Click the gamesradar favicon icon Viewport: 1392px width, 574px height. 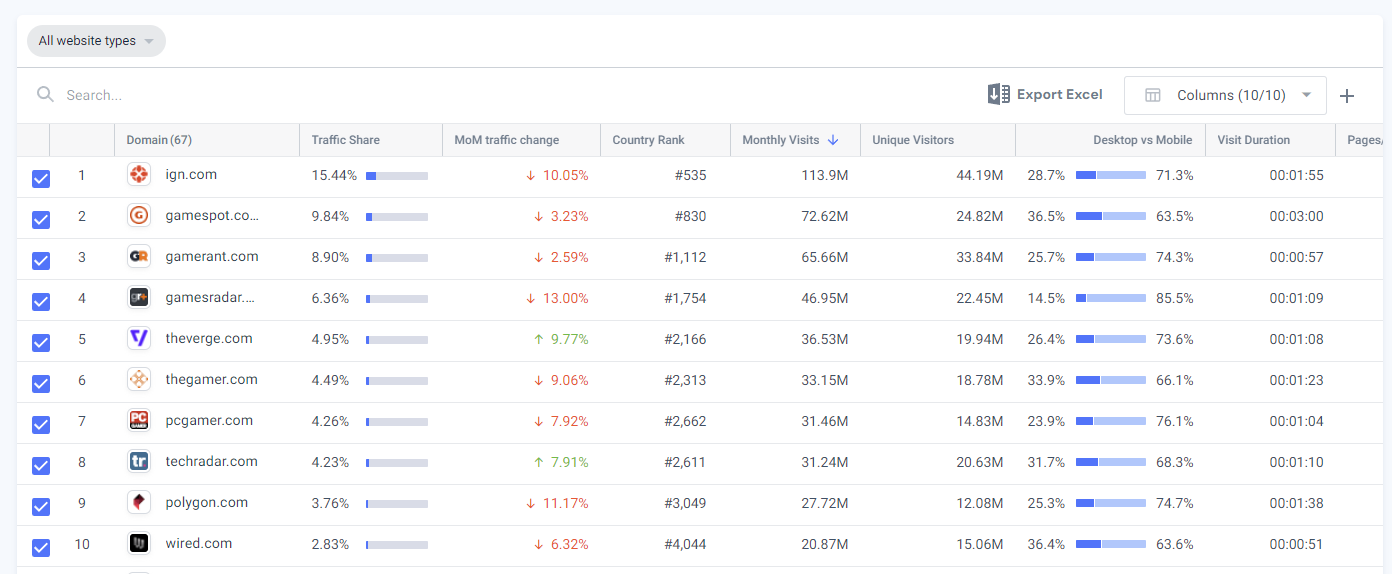[139, 298]
